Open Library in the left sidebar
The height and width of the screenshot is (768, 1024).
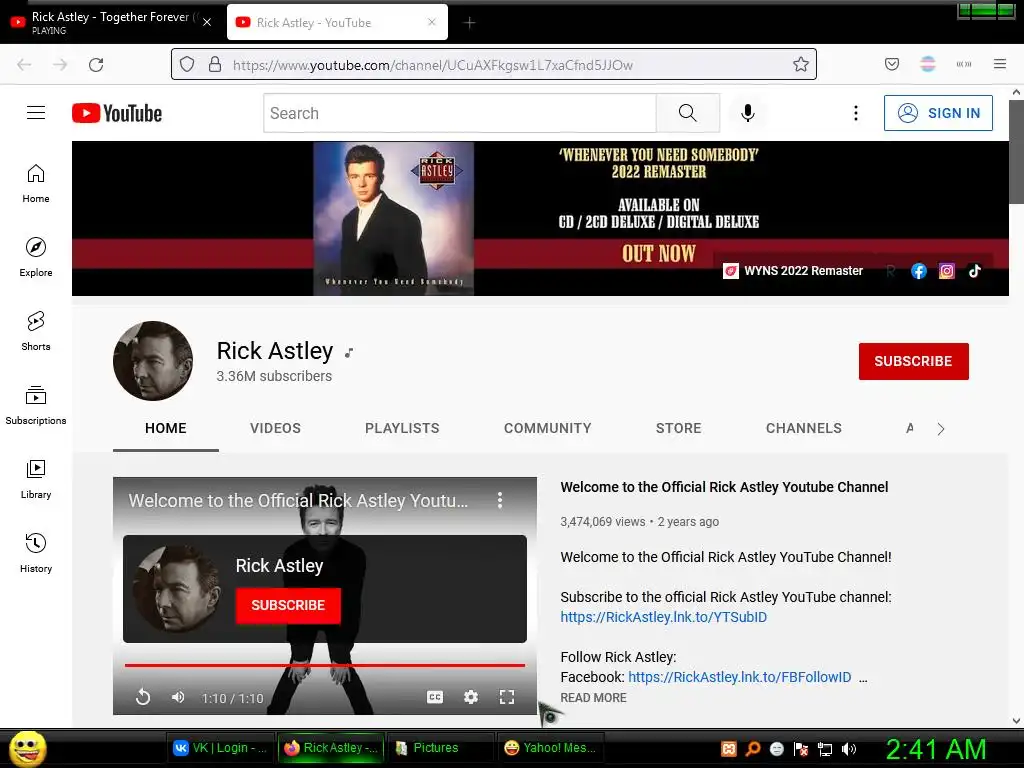[x=36, y=479]
